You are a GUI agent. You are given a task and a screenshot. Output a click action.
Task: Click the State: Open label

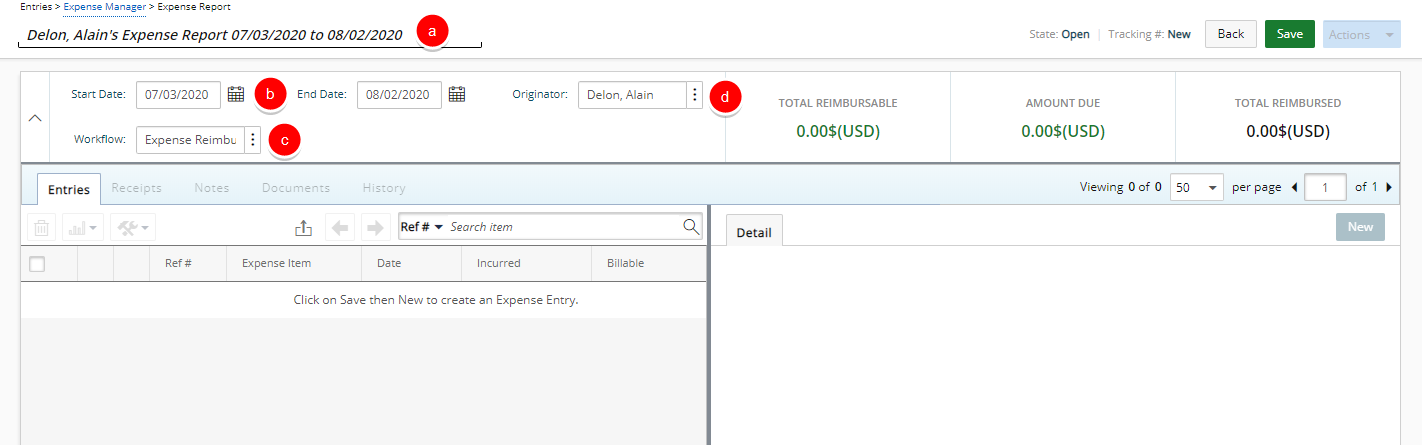click(1059, 34)
